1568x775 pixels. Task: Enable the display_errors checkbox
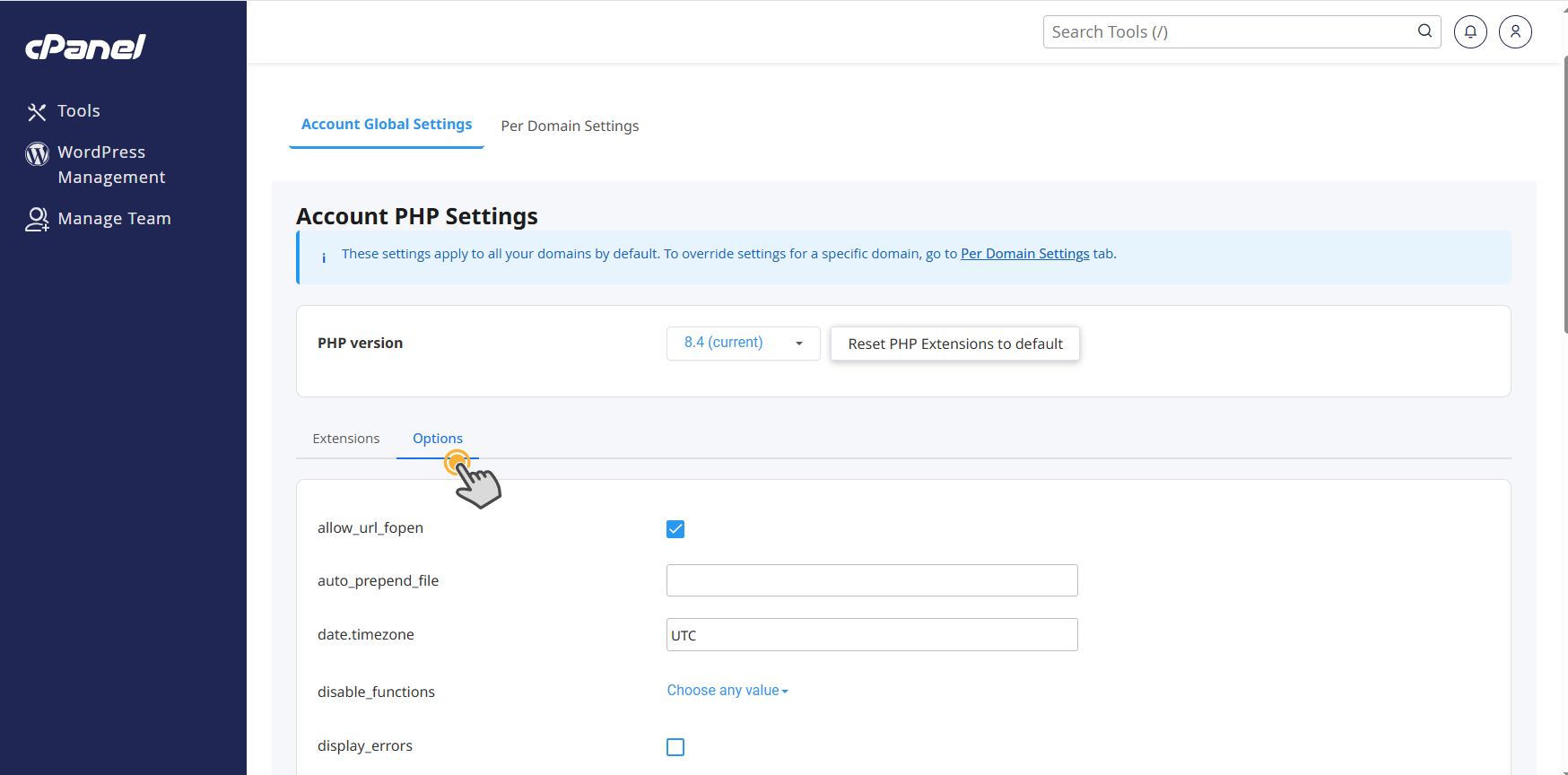[675, 747]
